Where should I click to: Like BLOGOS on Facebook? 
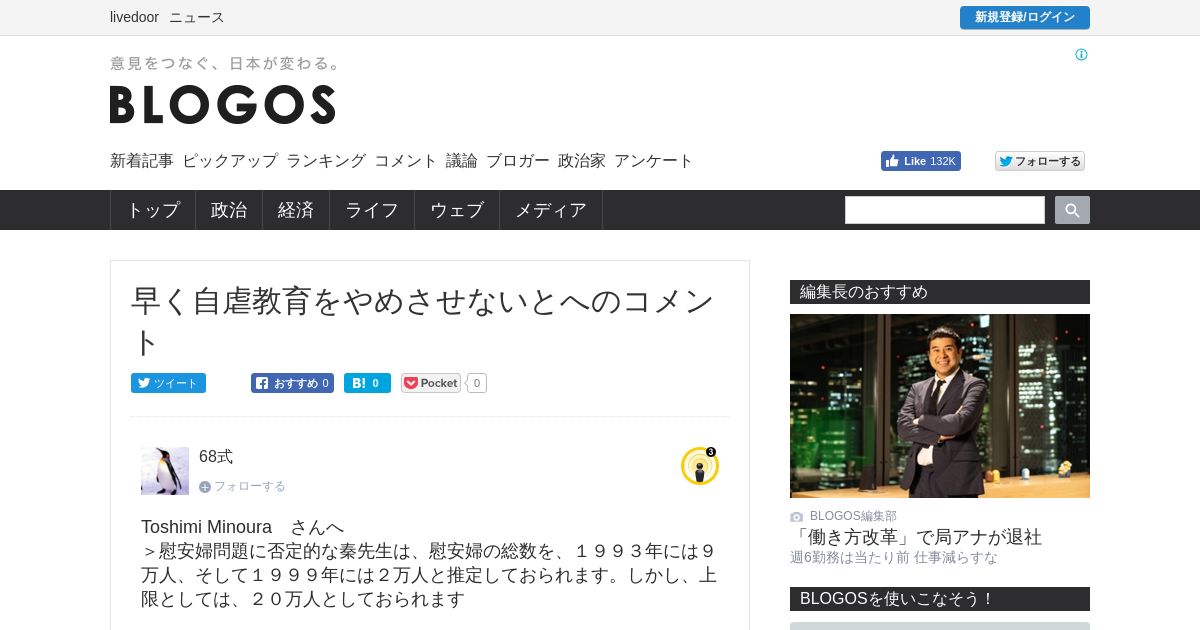(921, 161)
